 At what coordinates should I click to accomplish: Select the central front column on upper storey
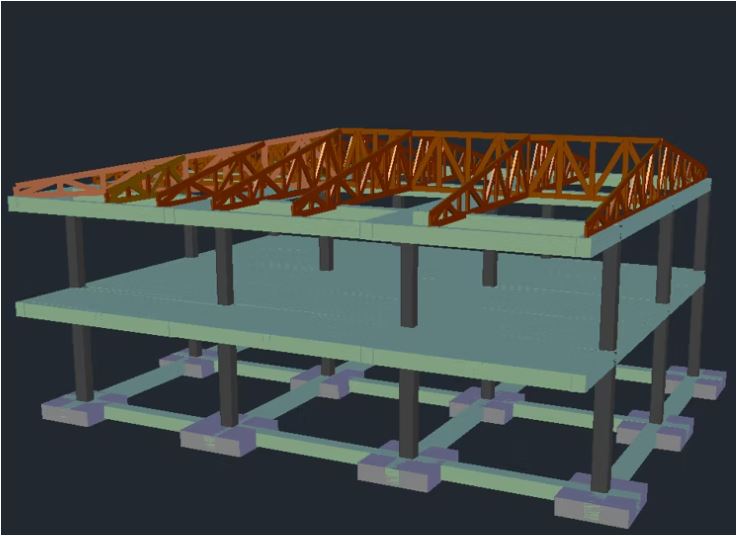point(408,284)
